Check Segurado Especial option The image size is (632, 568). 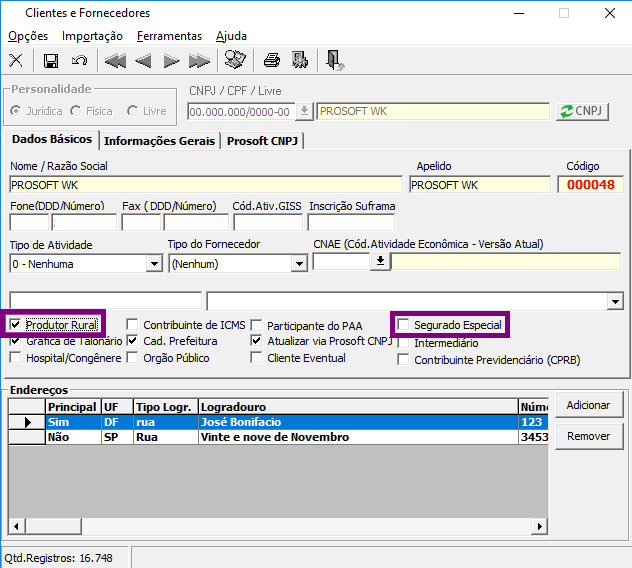pyautogui.click(x=403, y=325)
